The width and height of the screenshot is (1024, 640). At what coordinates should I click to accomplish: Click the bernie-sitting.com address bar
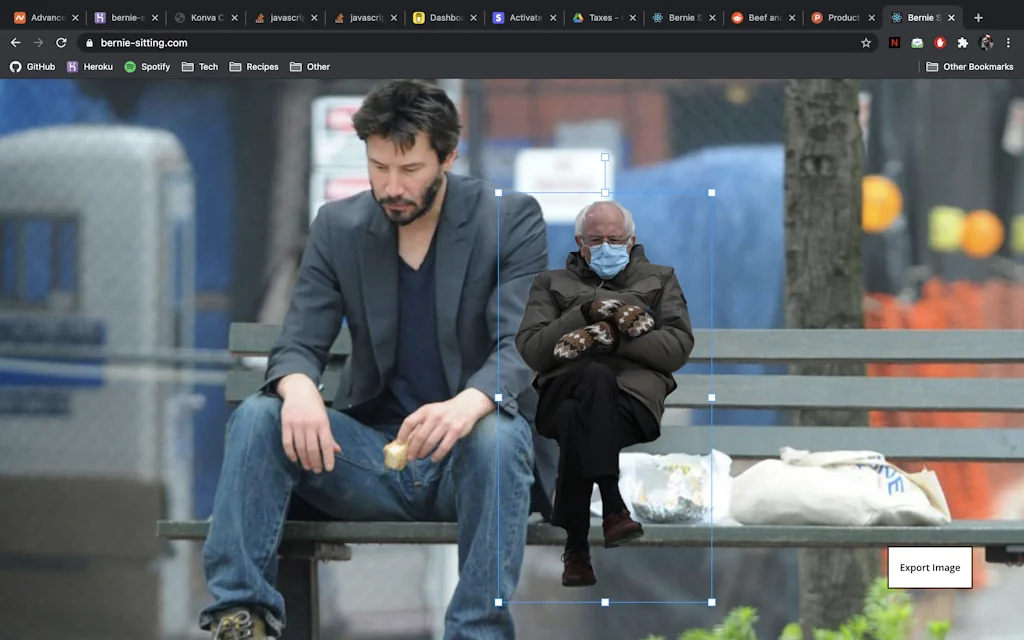pos(160,43)
